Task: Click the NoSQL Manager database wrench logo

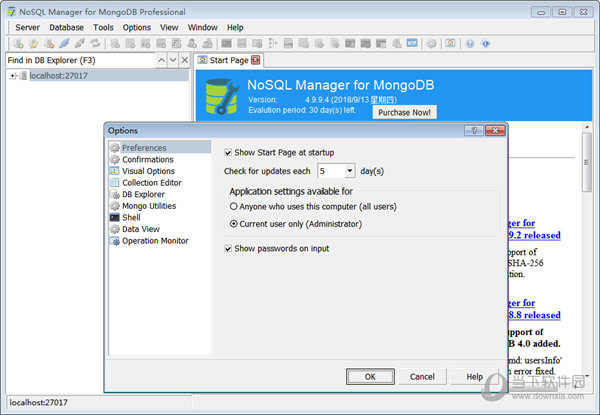Action: tap(222, 96)
